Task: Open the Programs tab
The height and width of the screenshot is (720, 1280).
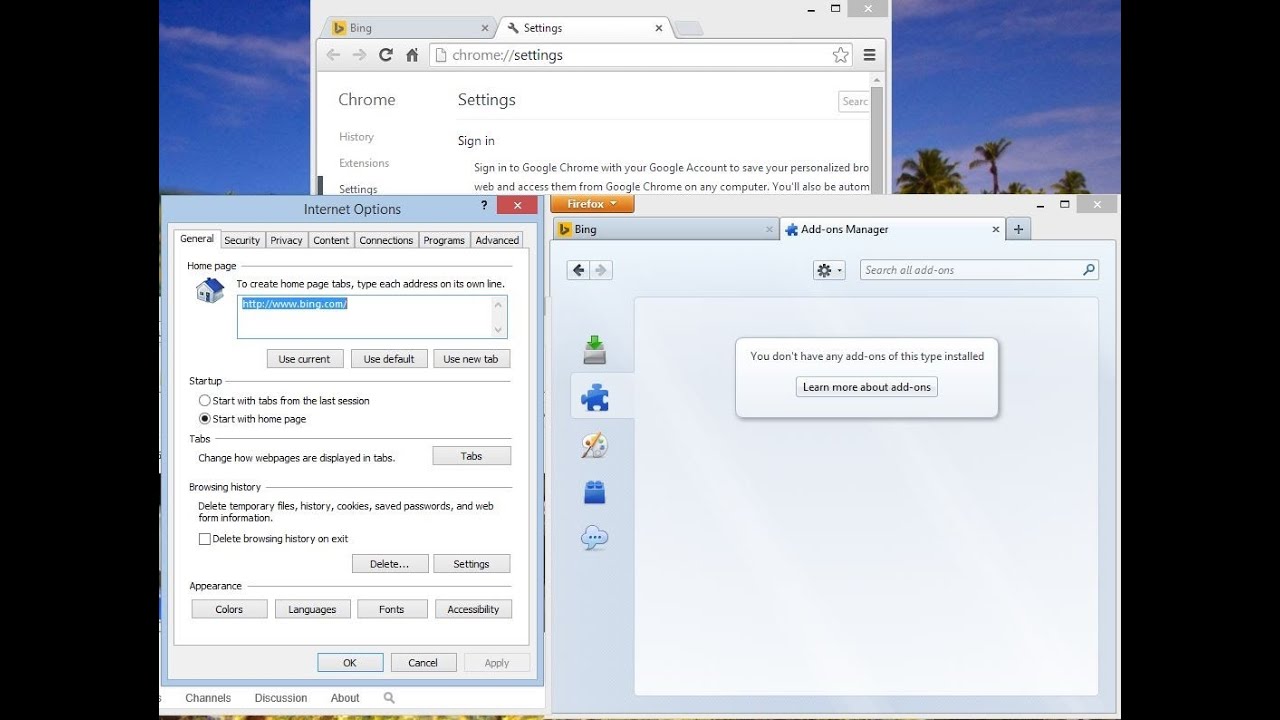Action: tap(444, 240)
